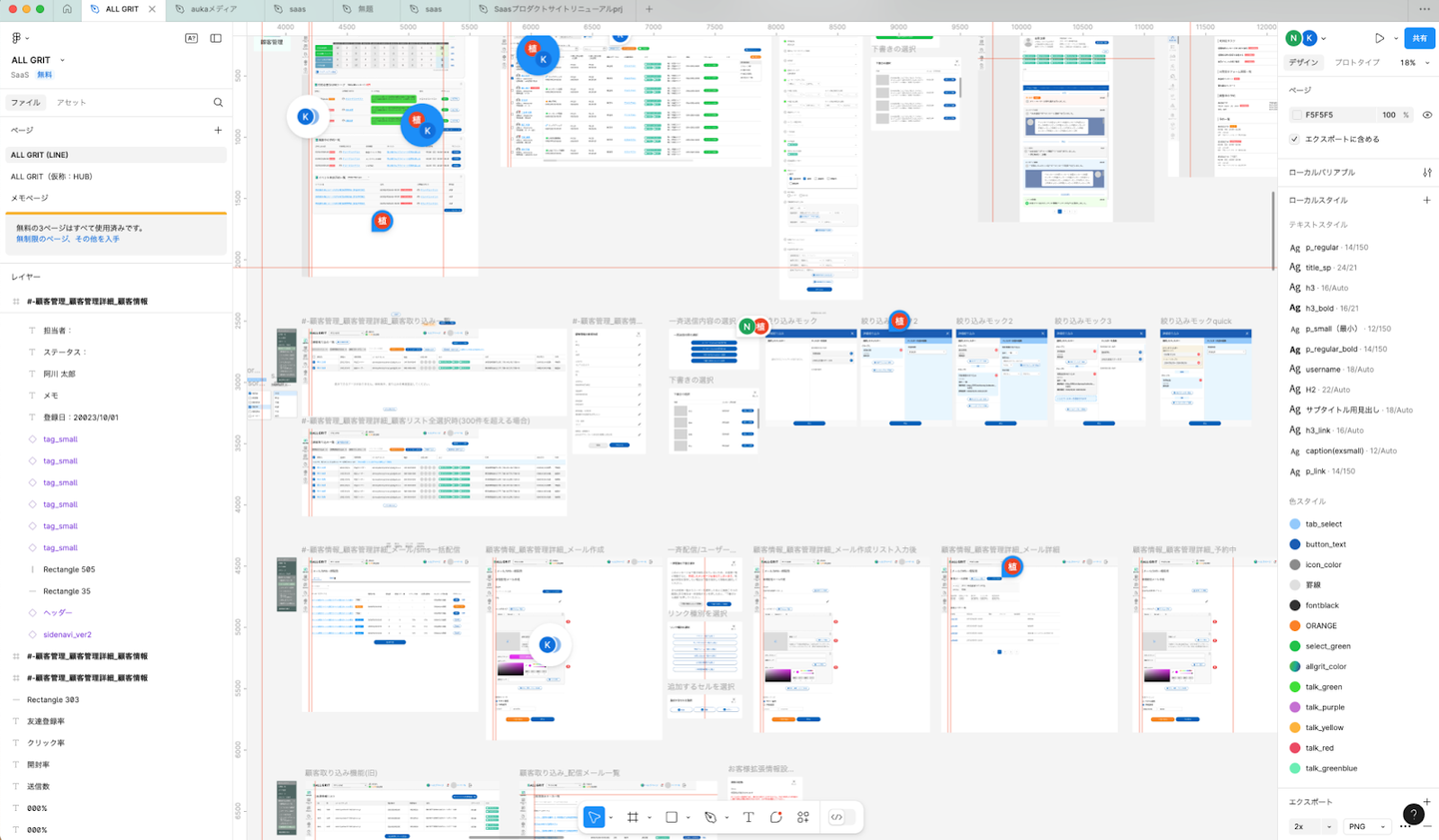
Task: Add an export setting with plus icon
Action: pos(1427,801)
